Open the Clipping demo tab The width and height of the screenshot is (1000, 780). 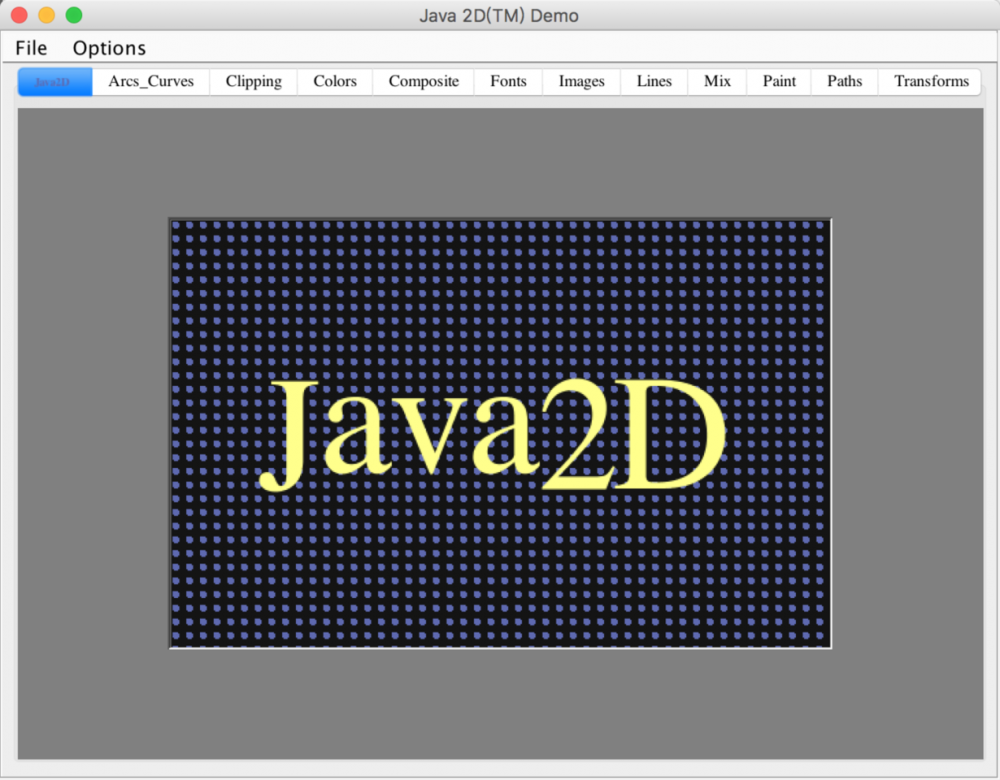(253, 81)
